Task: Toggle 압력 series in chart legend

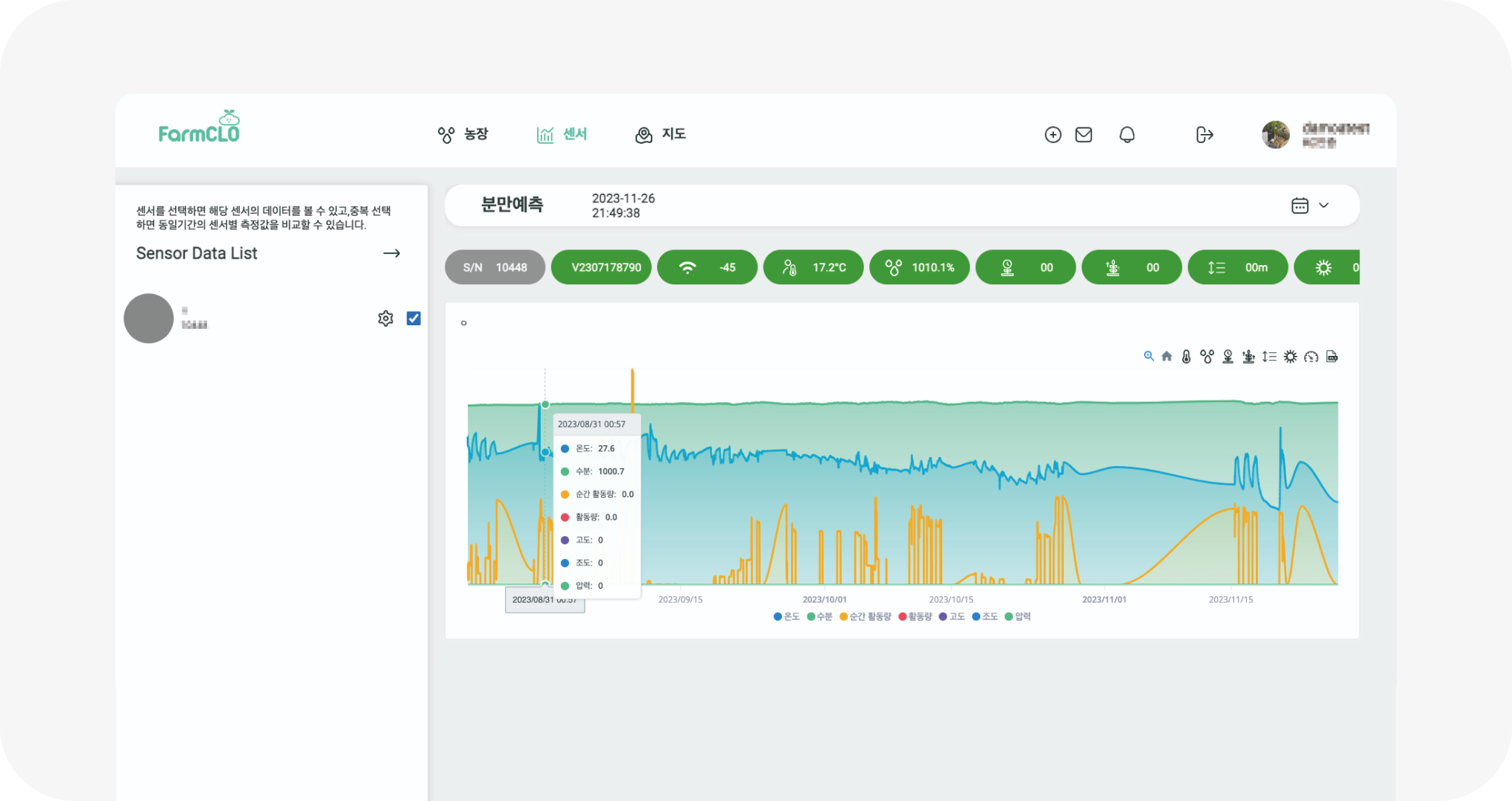Action: (x=1018, y=616)
